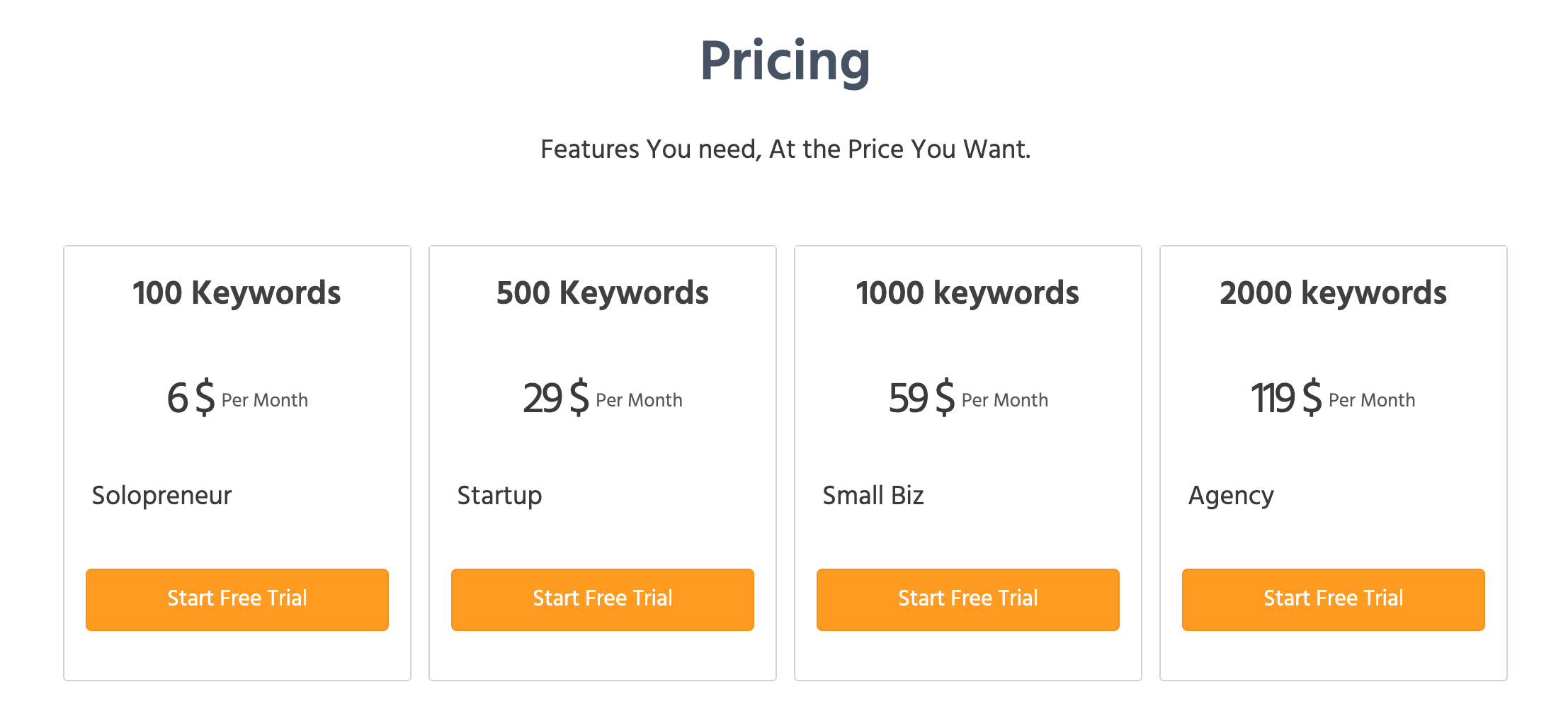Click the Agency plan label

point(1231,496)
